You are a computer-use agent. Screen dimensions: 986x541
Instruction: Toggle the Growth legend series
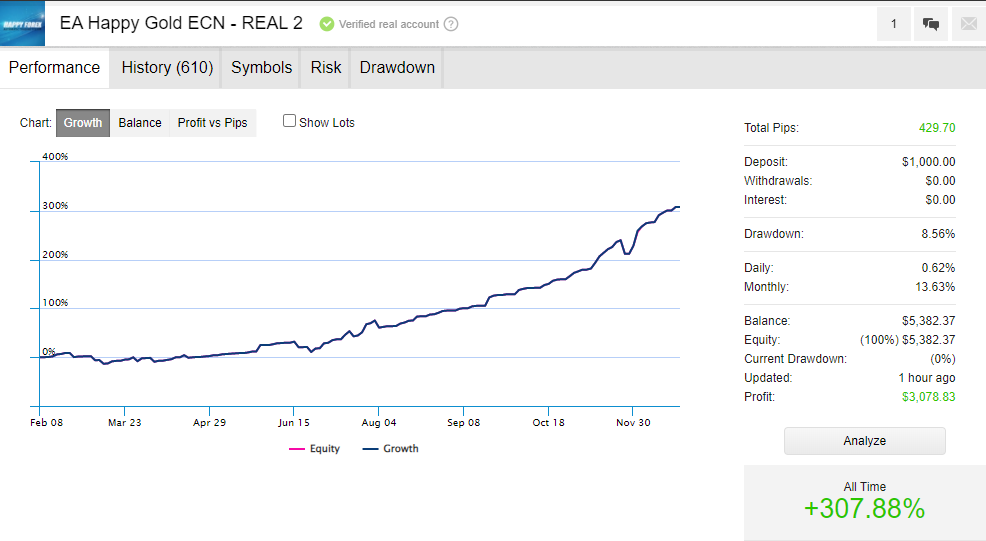tap(391, 449)
